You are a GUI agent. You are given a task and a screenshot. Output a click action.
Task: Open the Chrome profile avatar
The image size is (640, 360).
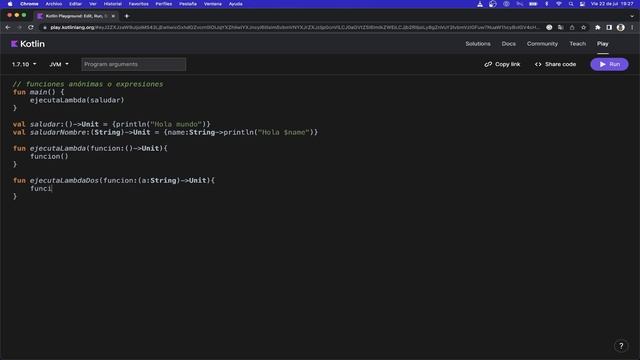pos(620,27)
